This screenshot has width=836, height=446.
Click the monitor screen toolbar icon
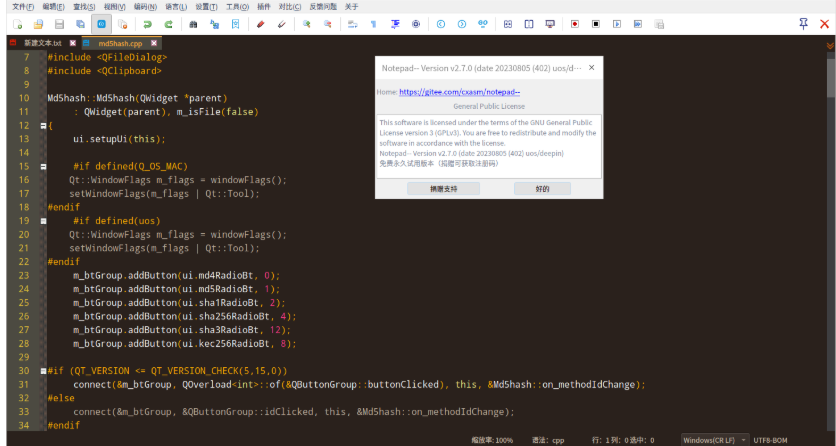[x=550, y=24]
